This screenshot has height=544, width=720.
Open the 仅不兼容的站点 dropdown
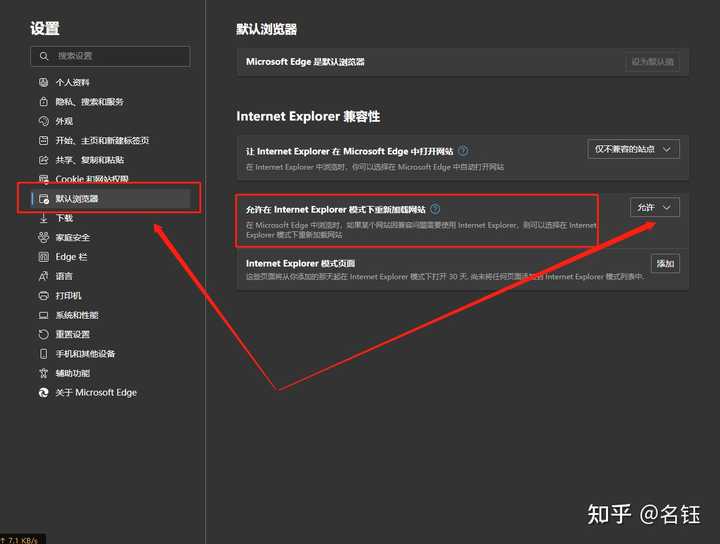tap(633, 149)
